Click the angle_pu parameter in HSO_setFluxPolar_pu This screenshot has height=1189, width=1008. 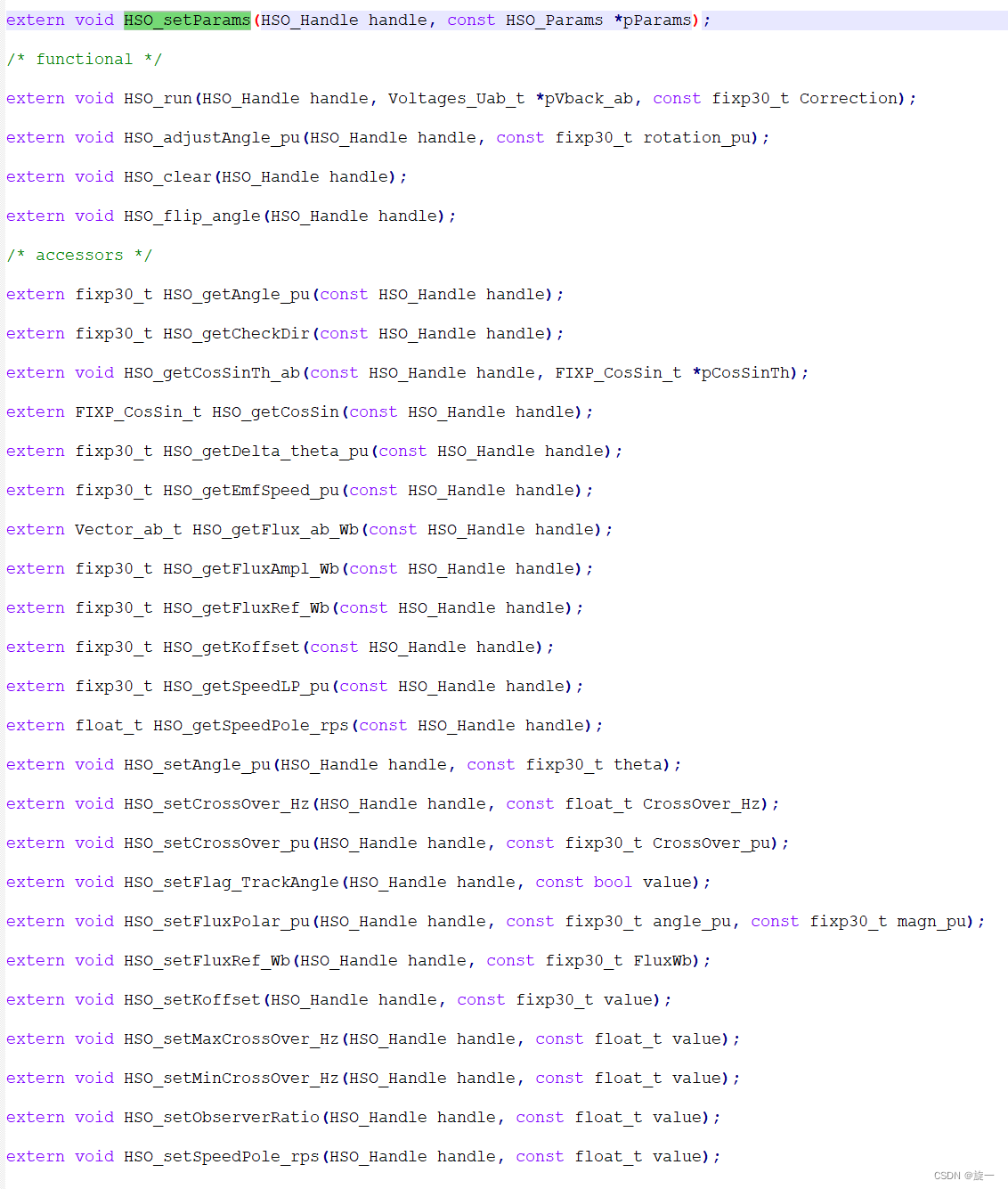coord(692,921)
